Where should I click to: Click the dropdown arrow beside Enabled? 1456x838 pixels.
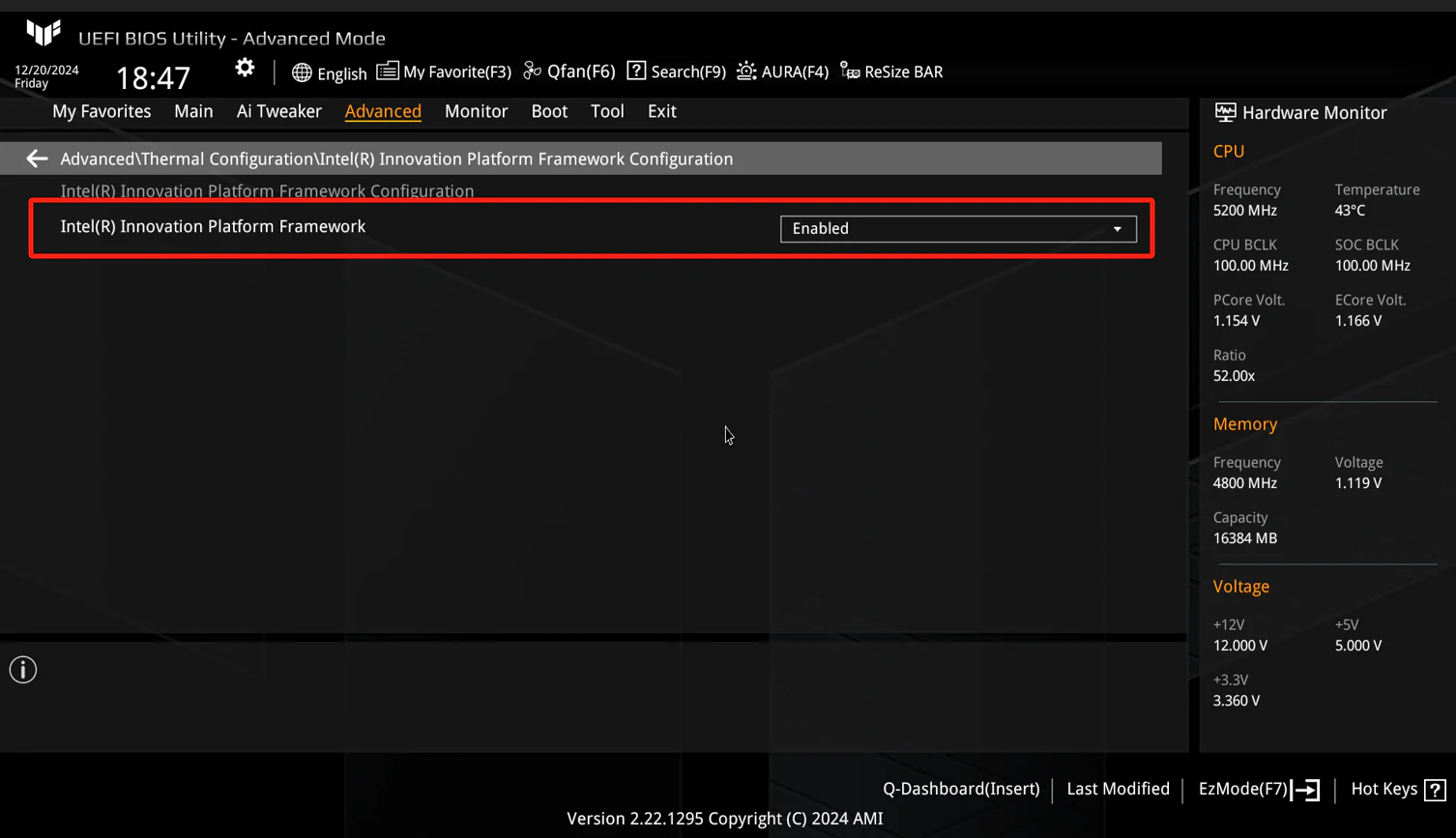pos(1118,229)
